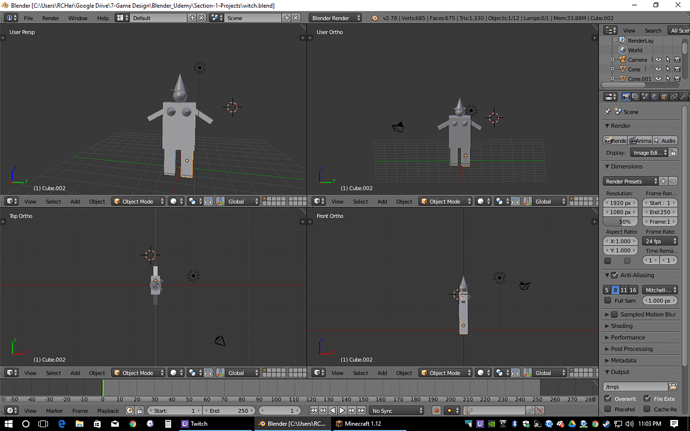Click the output folder browse icon
The height and width of the screenshot is (431, 690).
[673, 386]
